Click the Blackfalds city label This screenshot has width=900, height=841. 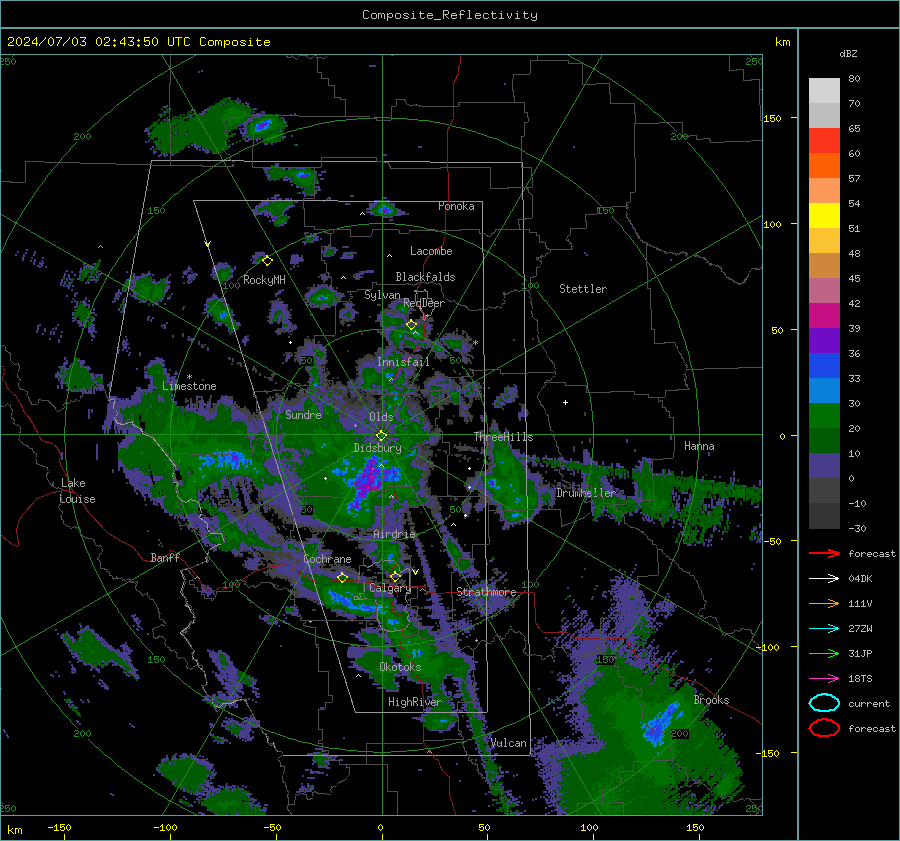(425, 277)
